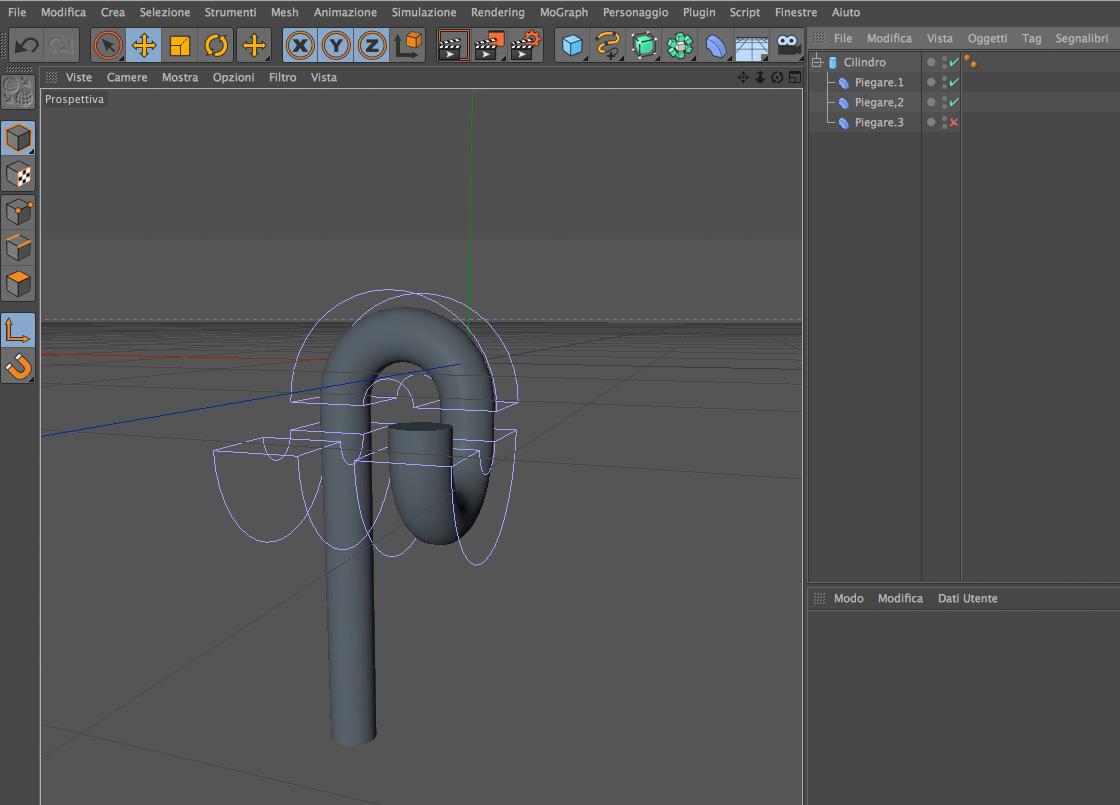Open the Simulazione menu
This screenshot has height=805, width=1120.
click(423, 12)
